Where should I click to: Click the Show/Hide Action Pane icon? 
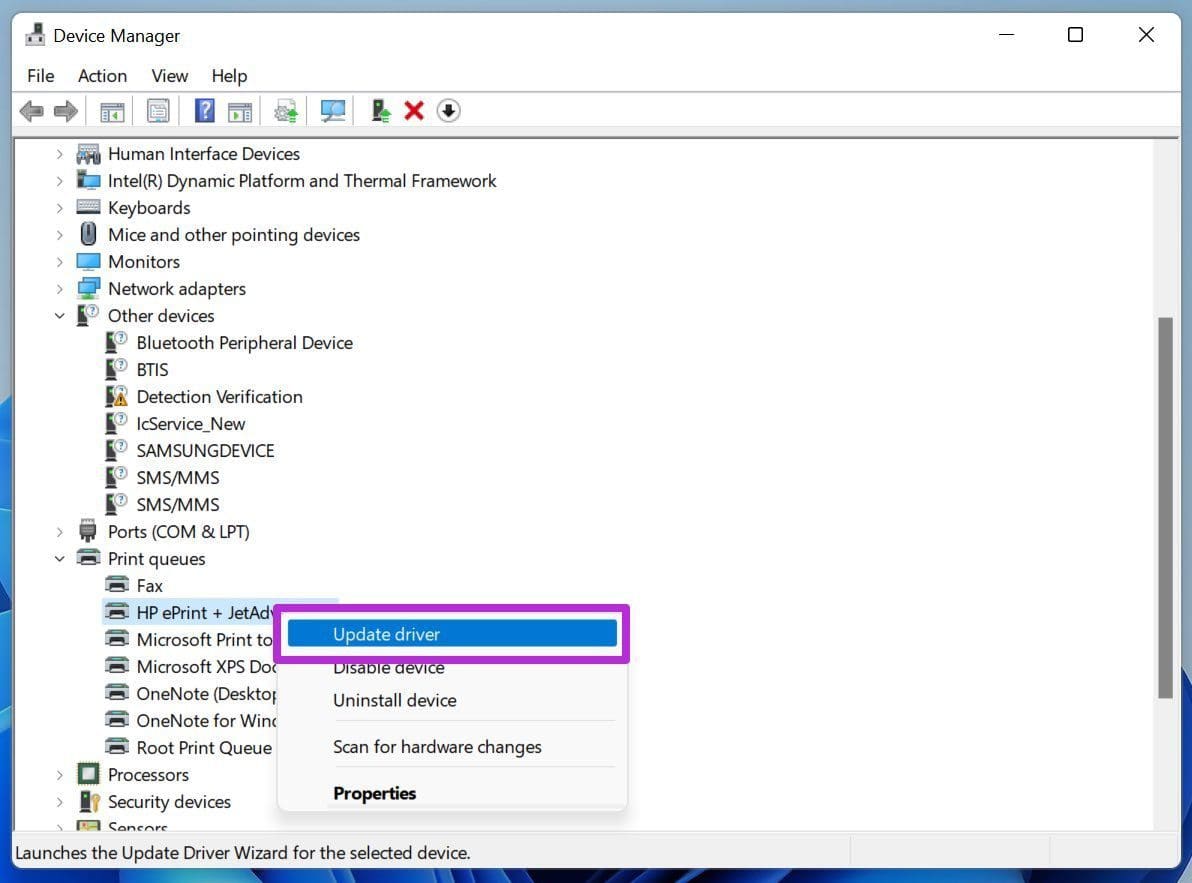click(239, 112)
